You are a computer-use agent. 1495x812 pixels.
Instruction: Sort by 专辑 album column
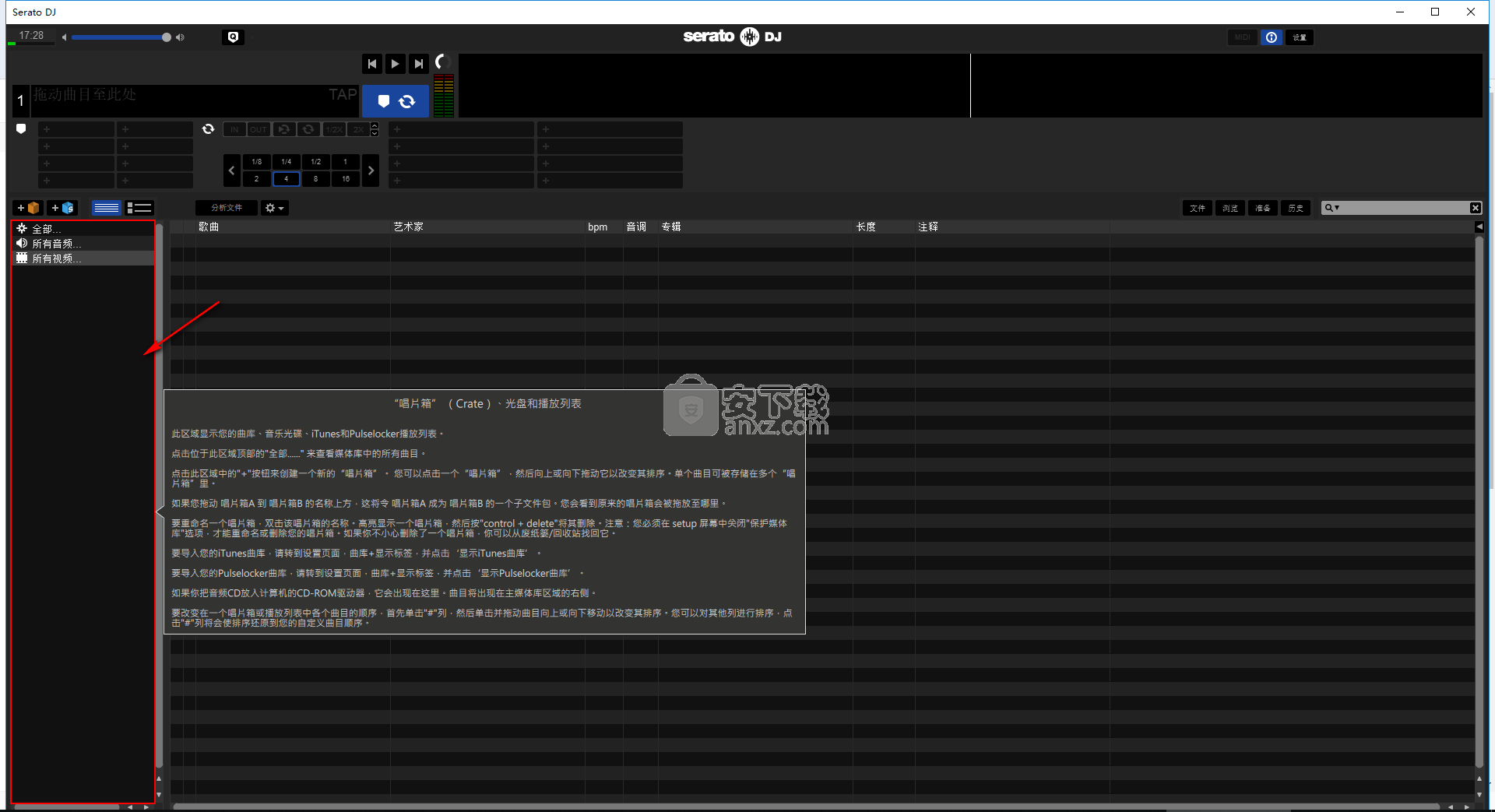[755, 227]
